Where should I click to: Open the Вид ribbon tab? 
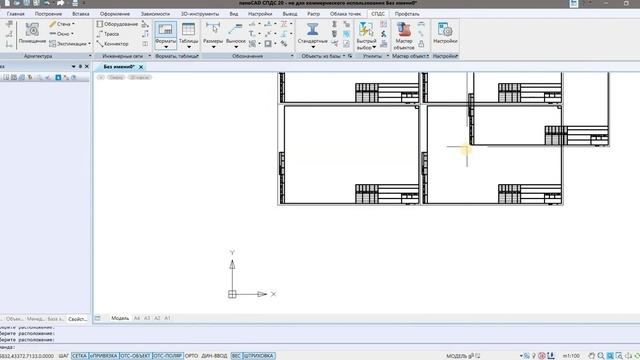coord(233,14)
